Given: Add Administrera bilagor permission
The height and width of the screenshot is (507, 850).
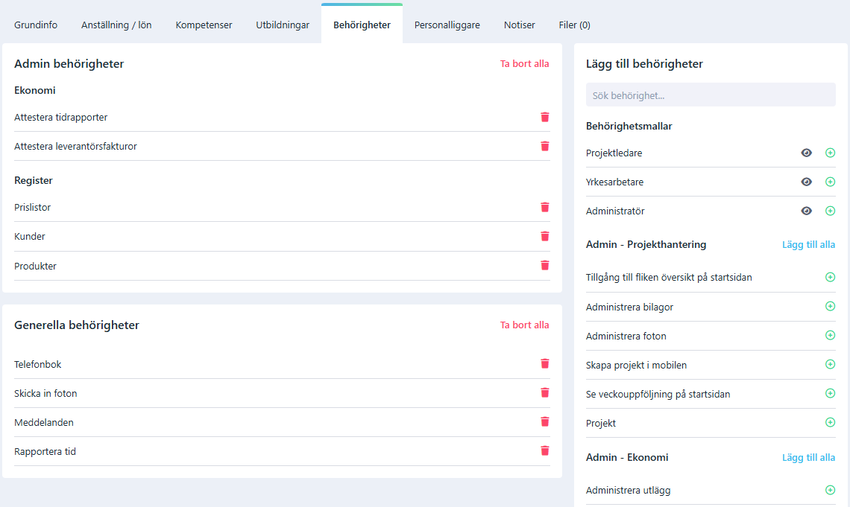Looking at the screenshot, I should click(x=830, y=306).
